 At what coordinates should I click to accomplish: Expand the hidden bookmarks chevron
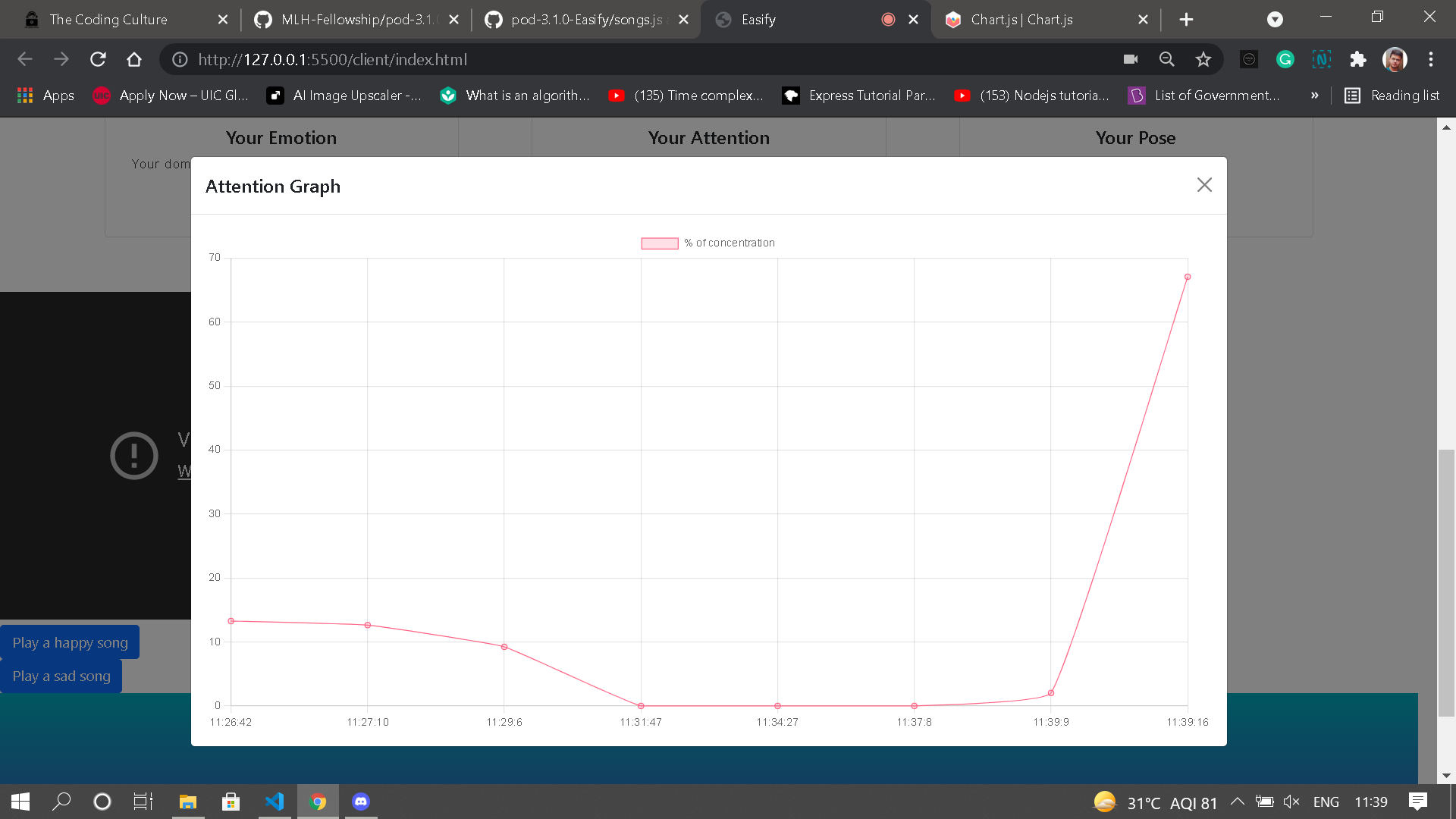[x=1314, y=96]
